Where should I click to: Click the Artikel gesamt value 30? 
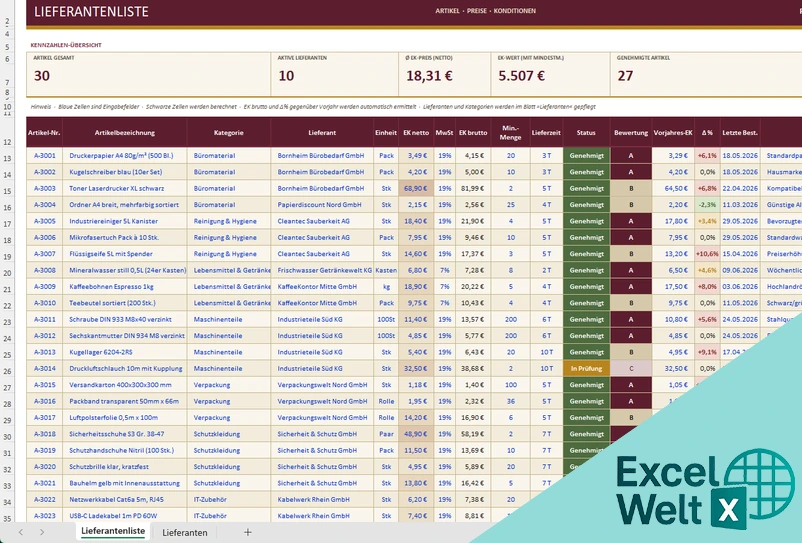(42, 76)
